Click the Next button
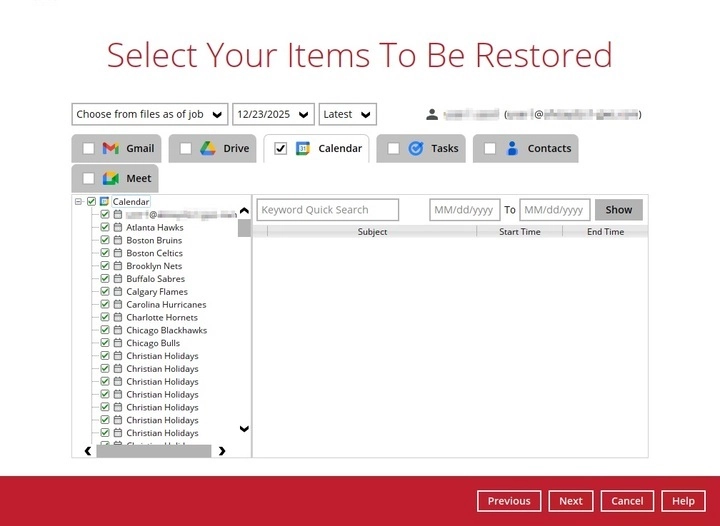This screenshot has height=526, width=720. click(x=570, y=501)
